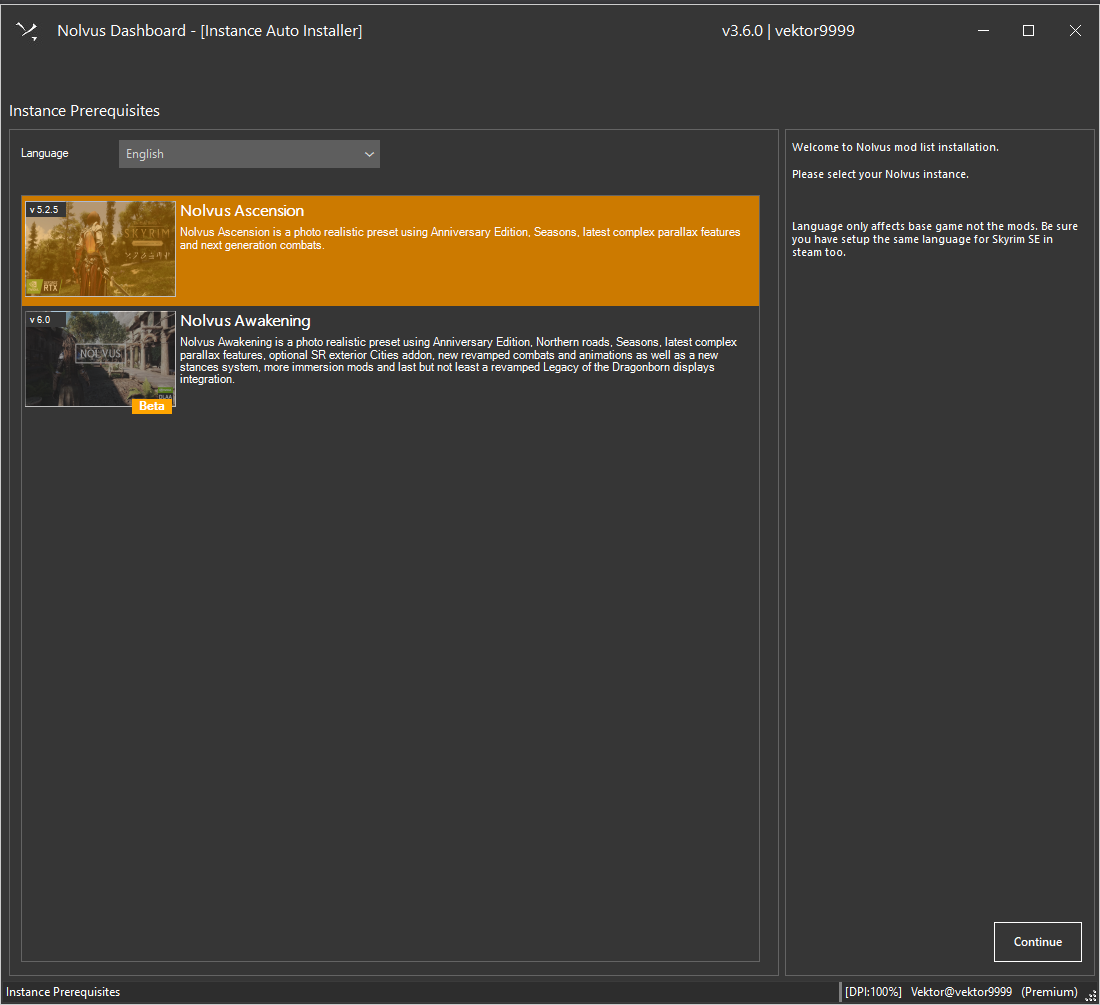Click the v 5.2.5 version badge
Screen dimensions: 1100x1005
[x=45, y=210]
